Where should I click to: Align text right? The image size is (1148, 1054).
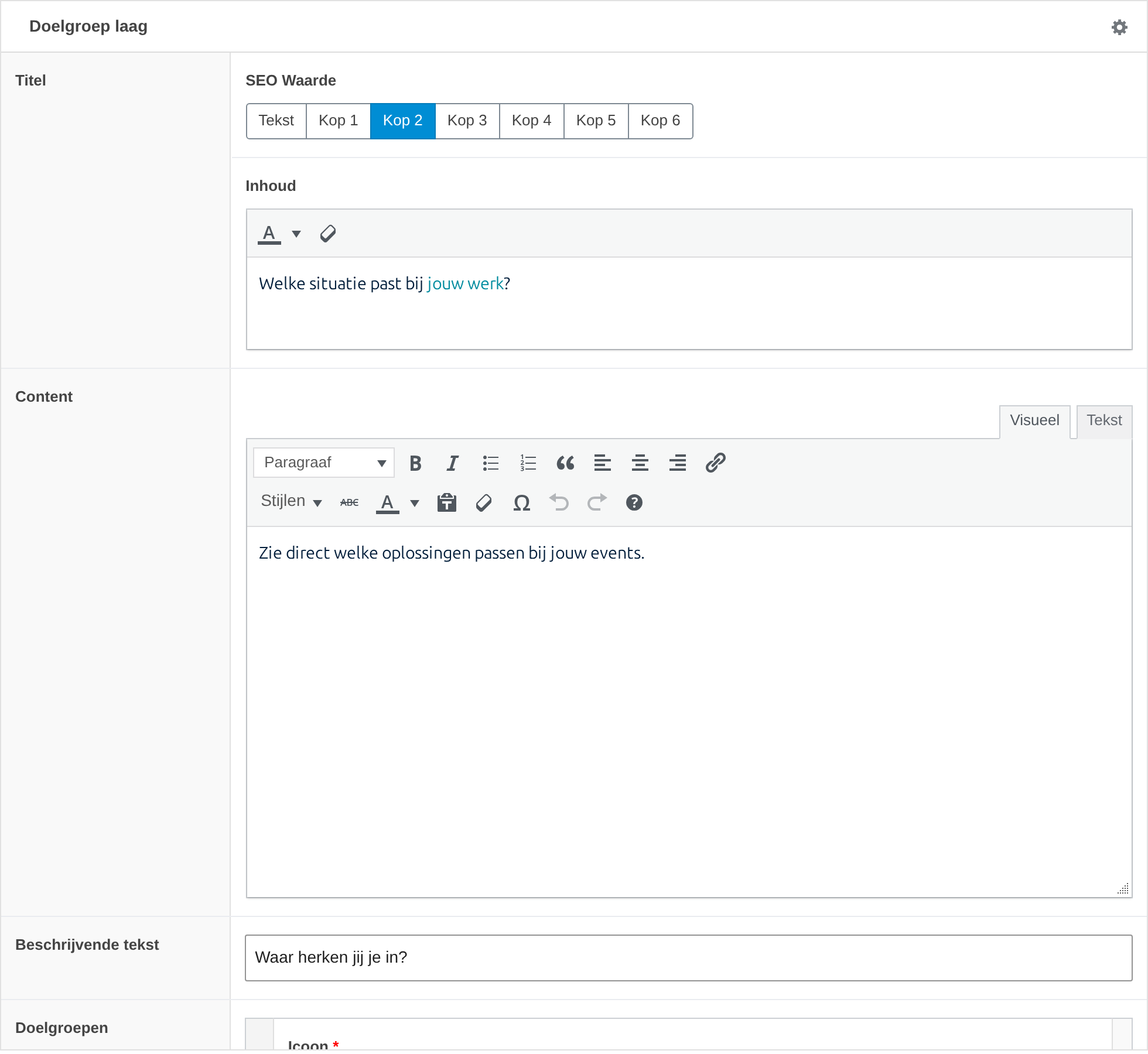(678, 463)
